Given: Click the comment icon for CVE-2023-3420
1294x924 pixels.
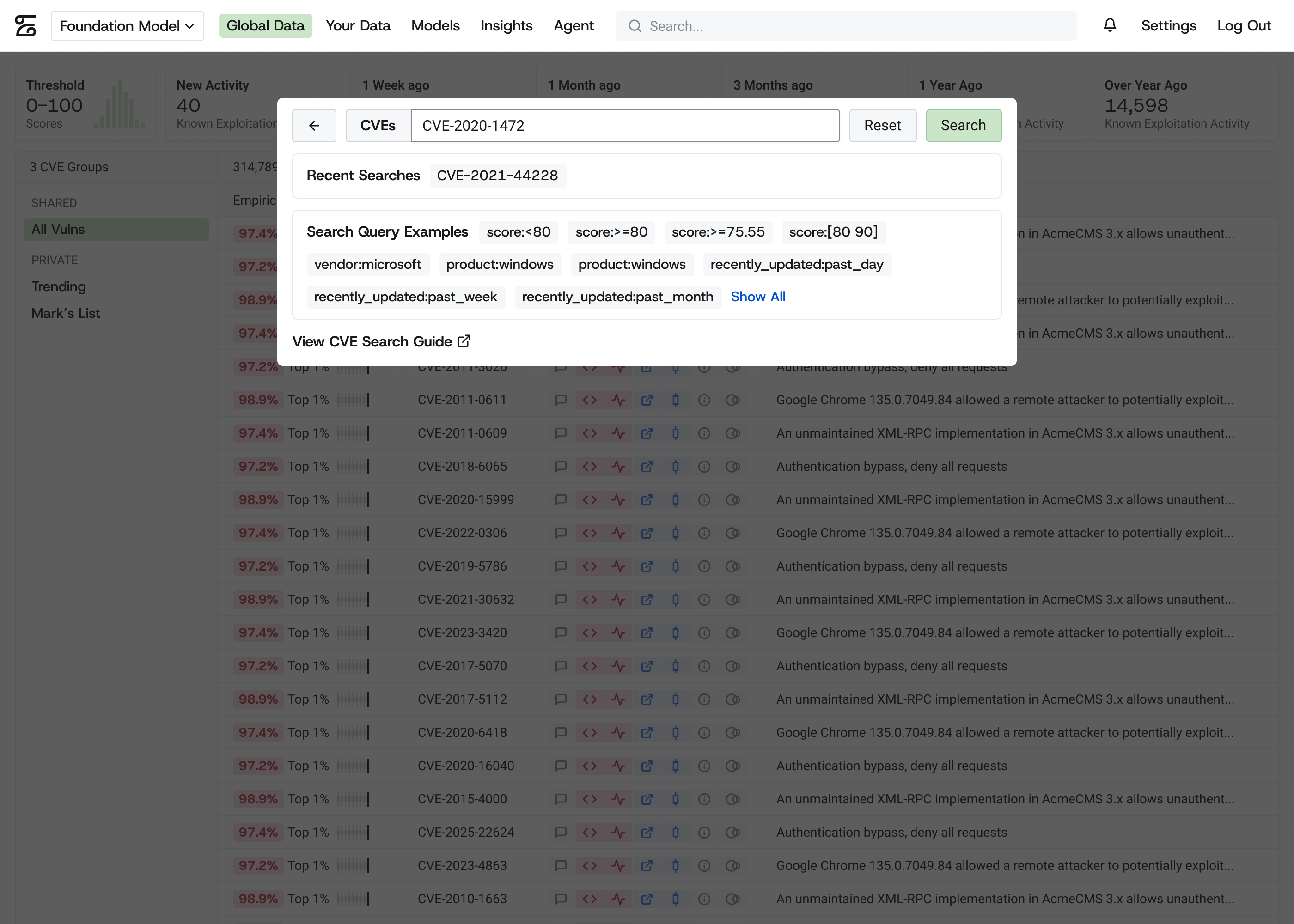Looking at the screenshot, I should tap(561, 632).
